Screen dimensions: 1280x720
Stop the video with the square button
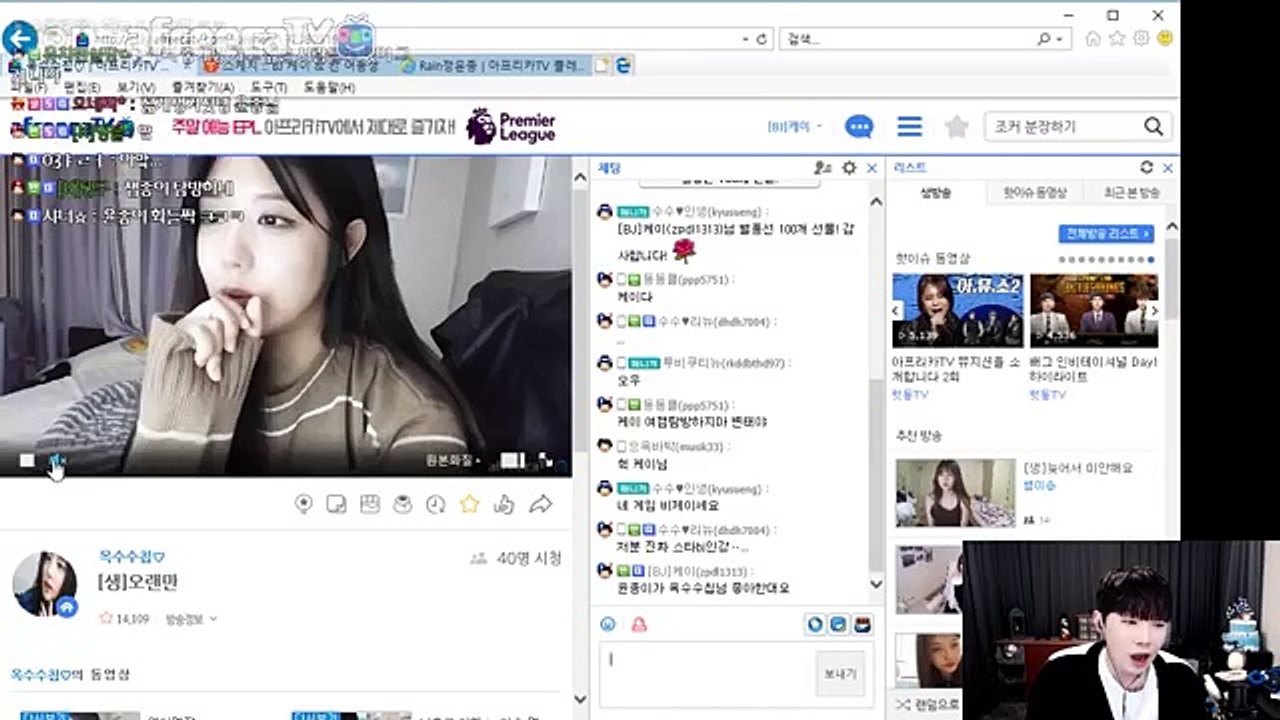pyautogui.click(x=27, y=460)
